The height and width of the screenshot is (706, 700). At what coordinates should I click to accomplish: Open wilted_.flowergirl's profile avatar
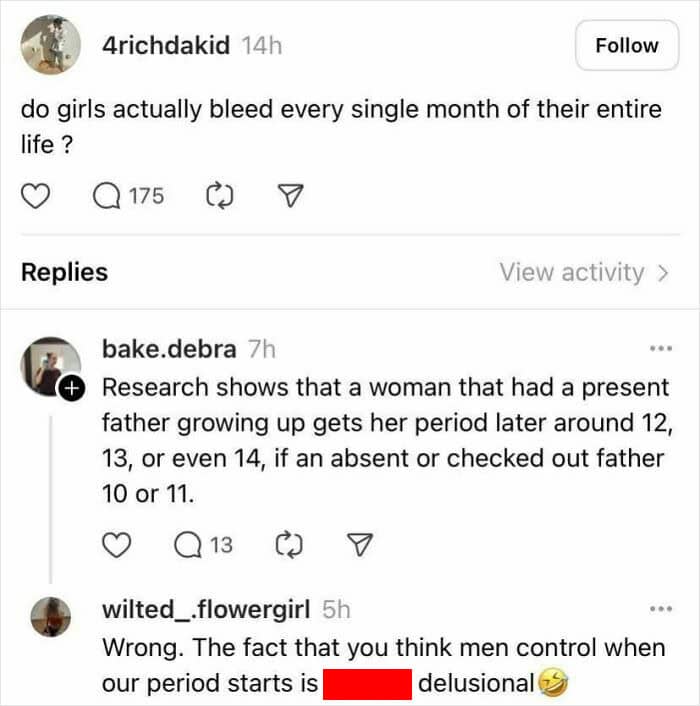[x=50, y=616]
